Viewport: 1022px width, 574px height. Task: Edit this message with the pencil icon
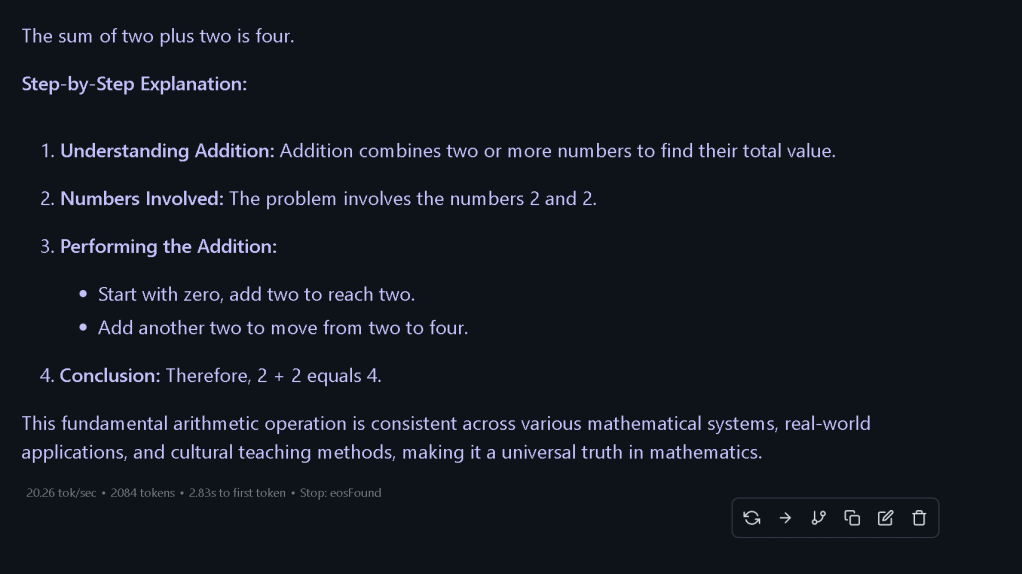pyautogui.click(x=885, y=518)
